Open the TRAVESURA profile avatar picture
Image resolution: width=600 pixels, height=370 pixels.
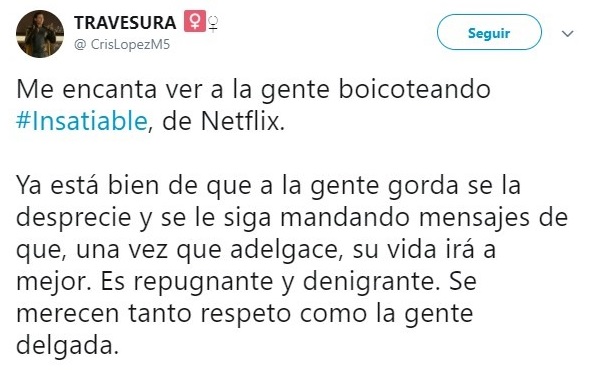click(40, 34)
